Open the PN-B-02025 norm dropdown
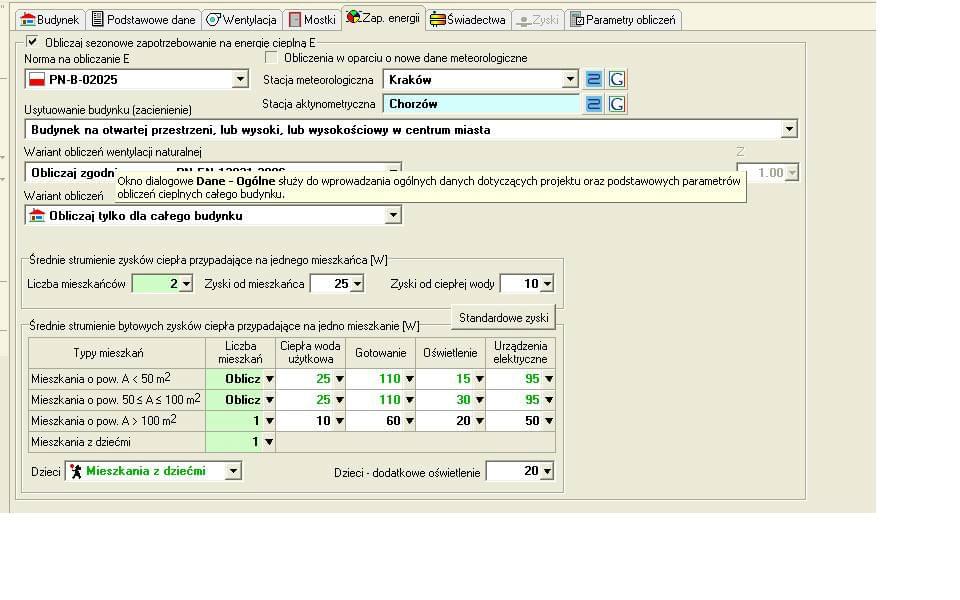Screen dimensions: 960x600 click(240, 79)
